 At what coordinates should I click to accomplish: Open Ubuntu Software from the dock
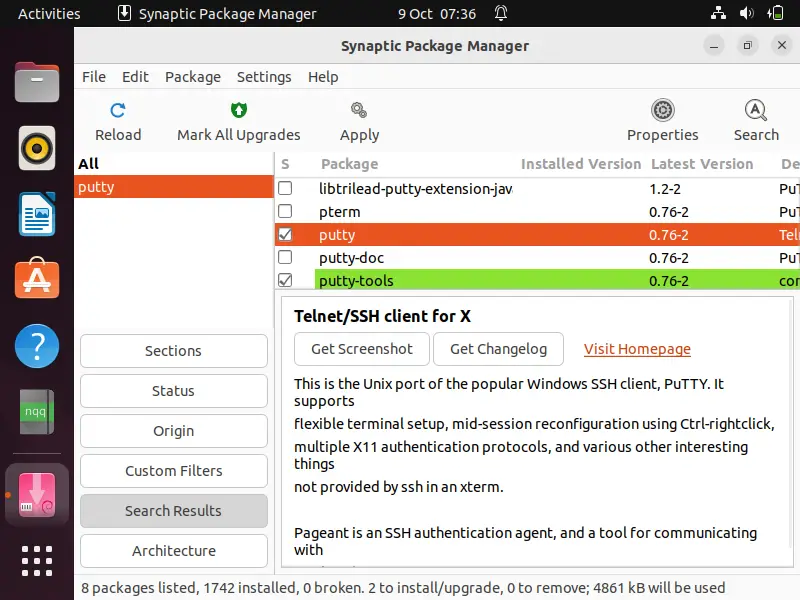(x=37, y=278)
